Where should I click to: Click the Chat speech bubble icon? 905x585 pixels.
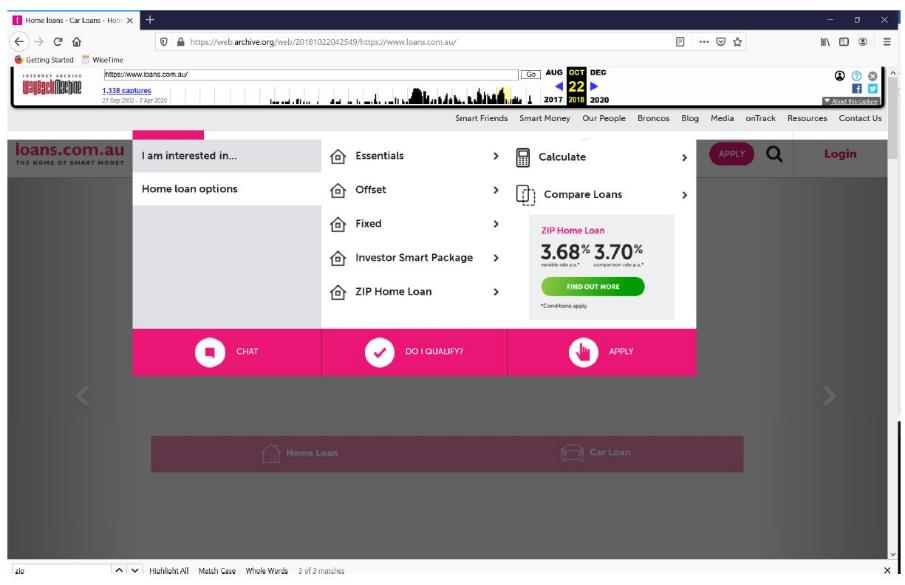point(210,351)
